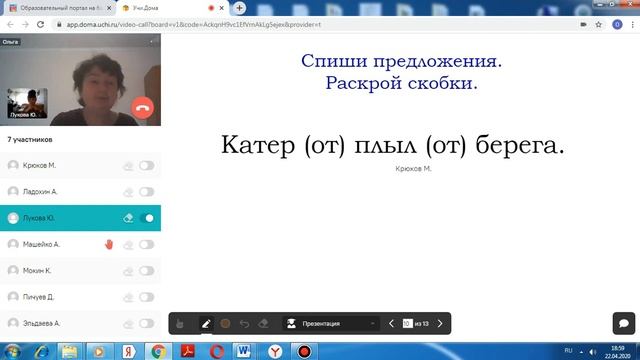The width and height of the screenshot is (640, 360).
Task: Erase drawings by Эльдаева А.
Action: (128, 323)
